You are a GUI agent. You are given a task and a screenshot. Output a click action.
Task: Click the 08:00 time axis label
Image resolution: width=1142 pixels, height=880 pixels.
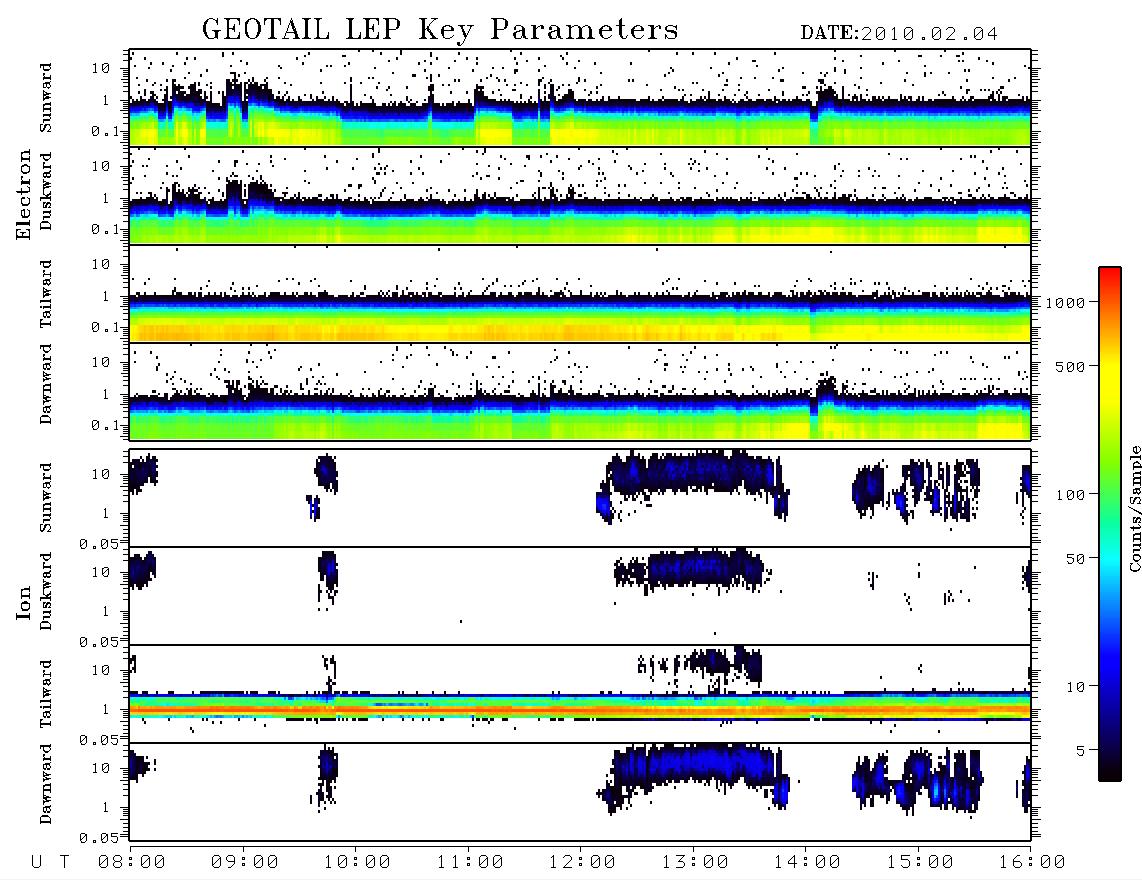click(x=132, y=863)
